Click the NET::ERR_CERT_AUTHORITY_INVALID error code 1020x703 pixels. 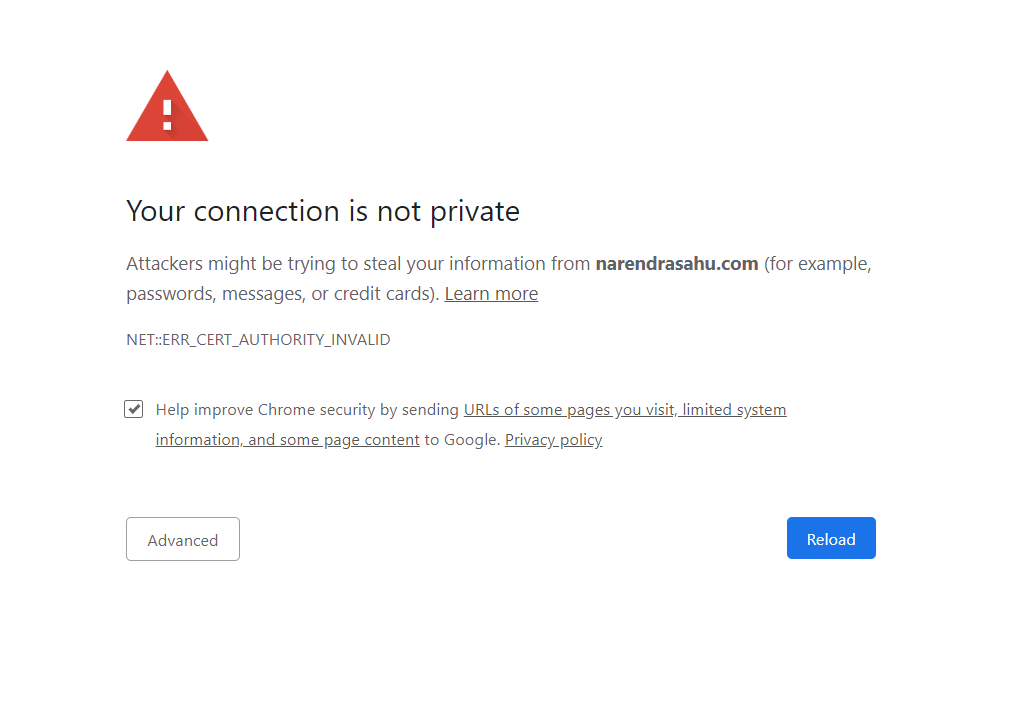[x=258, y=340]
